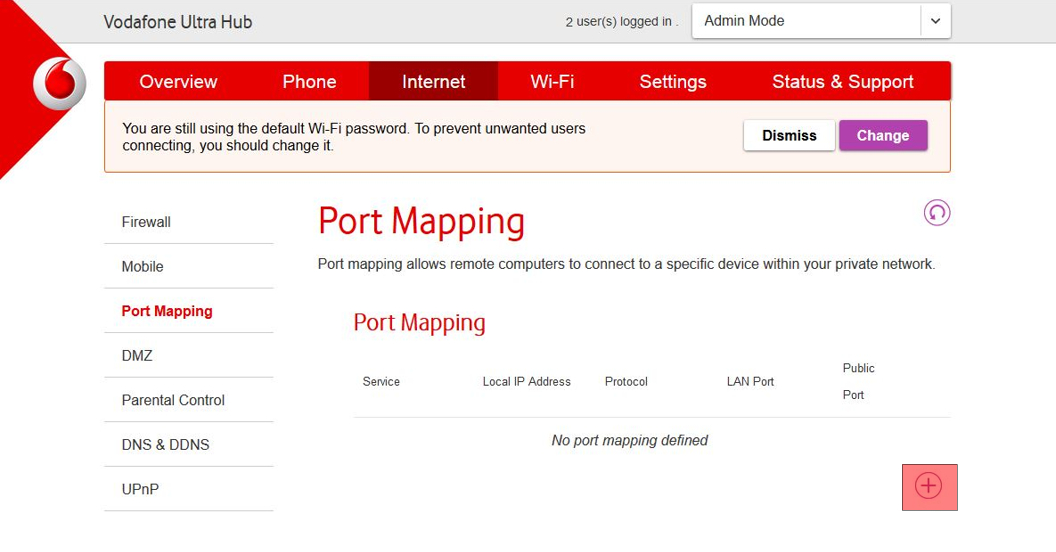Go to Parental Control settings
Screen dimensions: 1056x552
[x=173, y=400]
